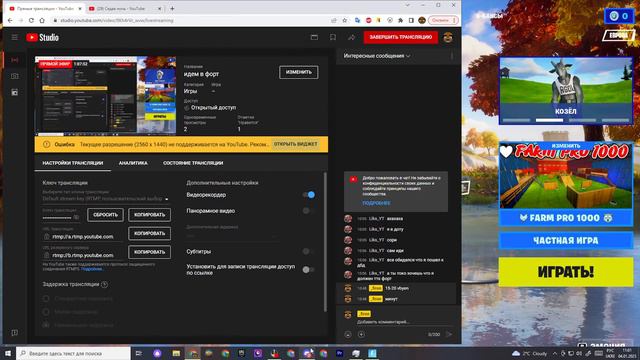Open the chat three-dot options menu

click(x=452, y=56)
